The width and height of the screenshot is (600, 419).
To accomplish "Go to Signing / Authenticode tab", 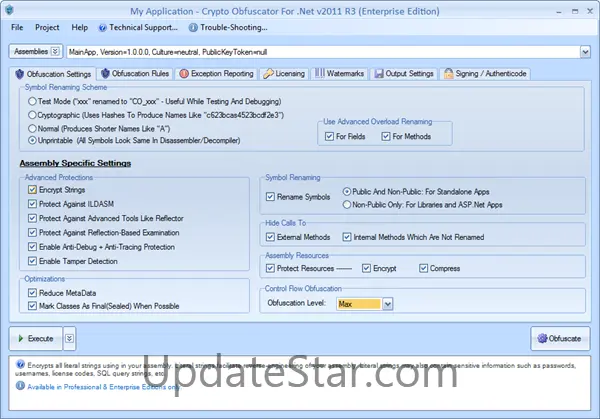I will tap(485, 73).
